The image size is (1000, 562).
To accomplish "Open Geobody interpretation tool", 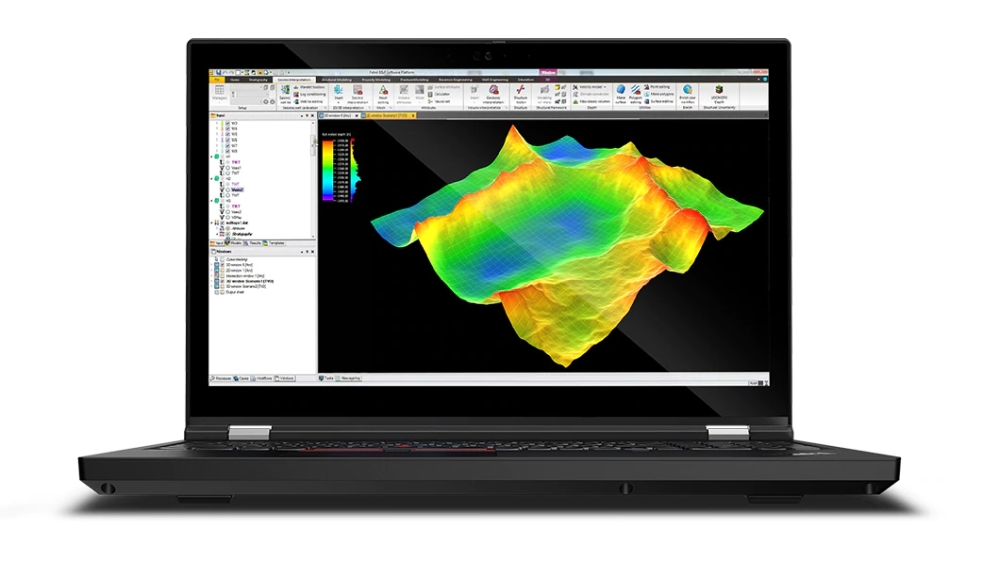I will pos(494,94).
